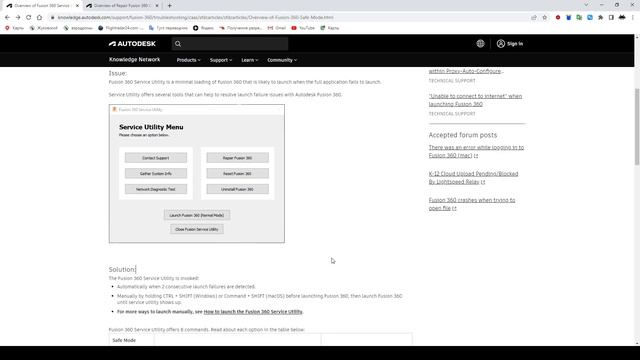Click the browser home icon
Image resolution: width=640 pixels, height=360 pixels.
pyautogui.click(x=39, y=18)
